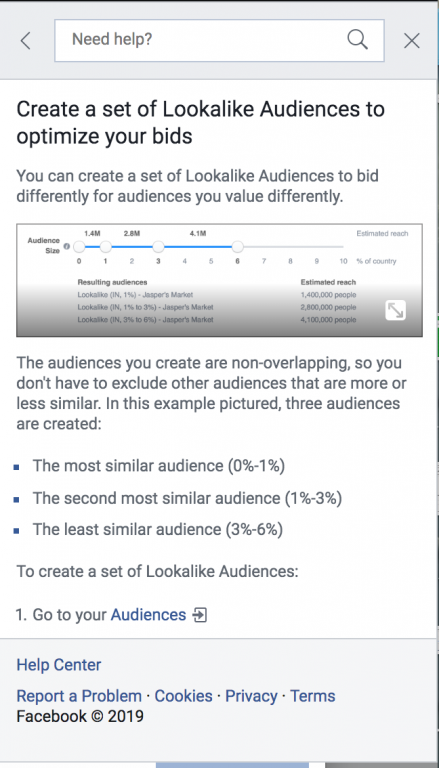Image resolution: width=439 pixels, height=768 pixels.
Task: Click the external link icon after Audiences
Action: (200, 615)
